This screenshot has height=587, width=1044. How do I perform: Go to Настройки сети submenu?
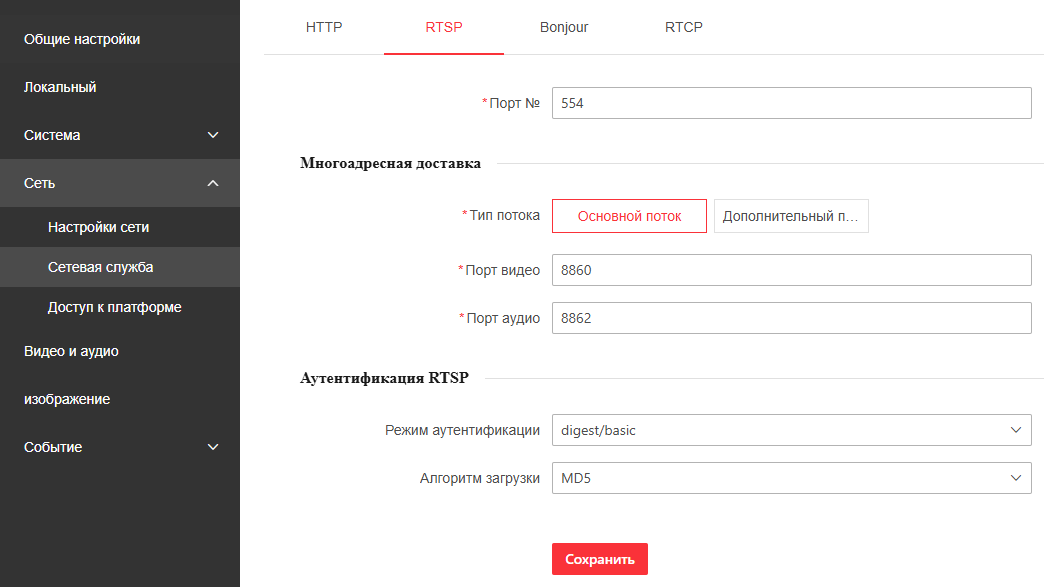[98, 227]
